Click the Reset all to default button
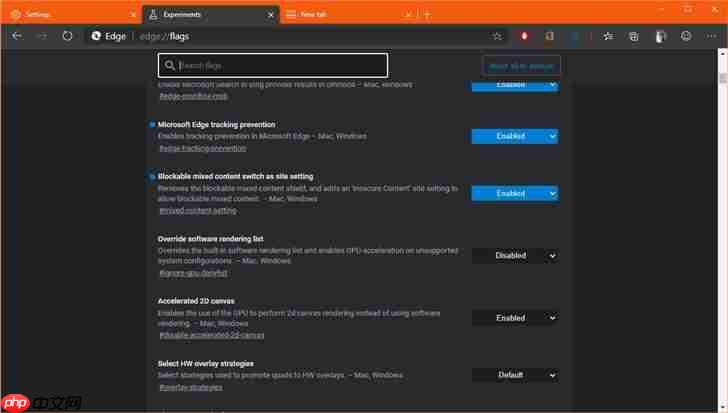Viewport: 728px width, 413px height. [x=521, y=66]
